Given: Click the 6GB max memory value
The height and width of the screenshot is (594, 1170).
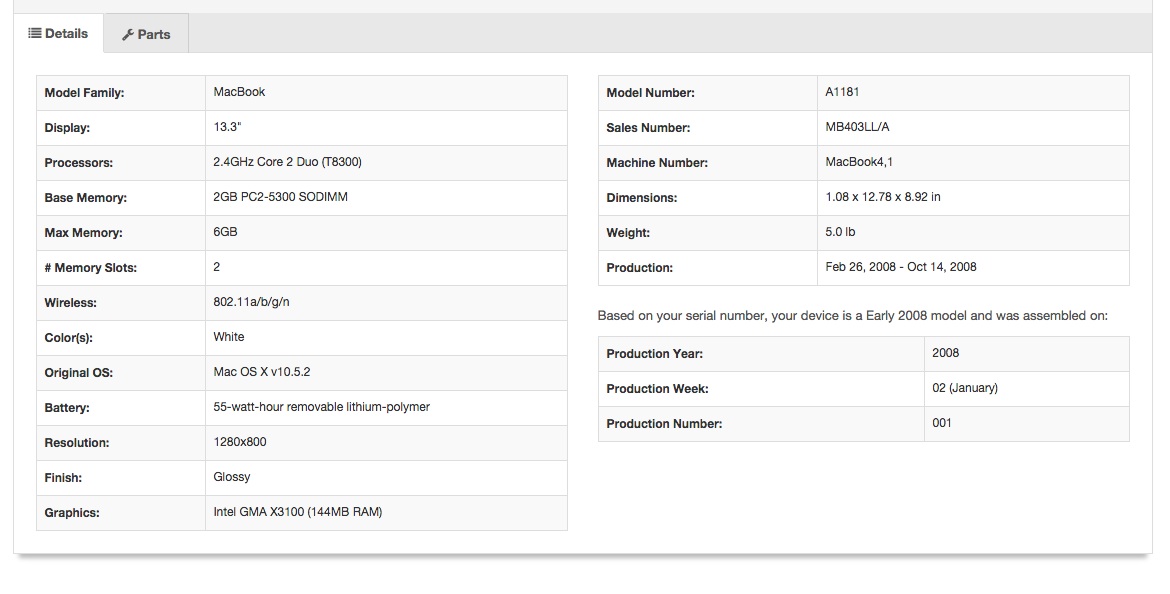Looking at the screenshot, I should coord(225,232).
